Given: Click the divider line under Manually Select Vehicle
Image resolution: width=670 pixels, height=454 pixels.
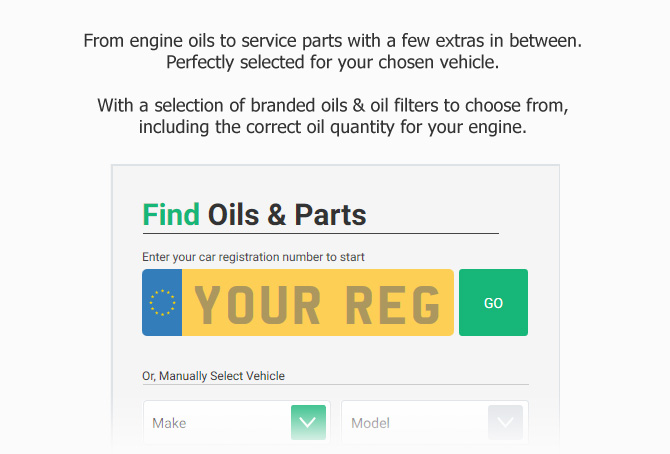Looking at the screenshot, I should (x=335, y=384).
